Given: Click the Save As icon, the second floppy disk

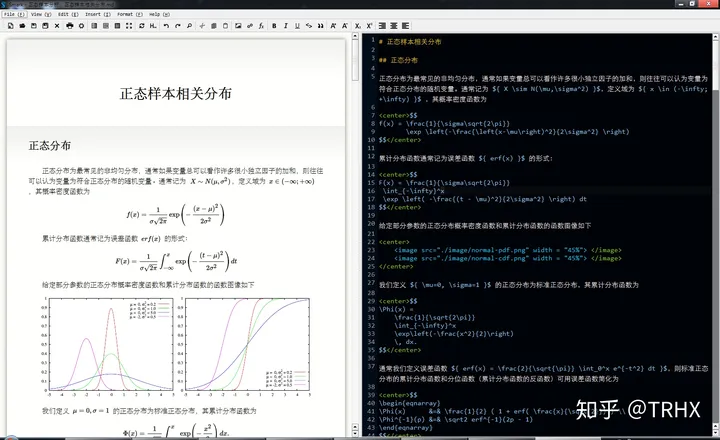Looking at the screenshot, I should click(45, 26).
